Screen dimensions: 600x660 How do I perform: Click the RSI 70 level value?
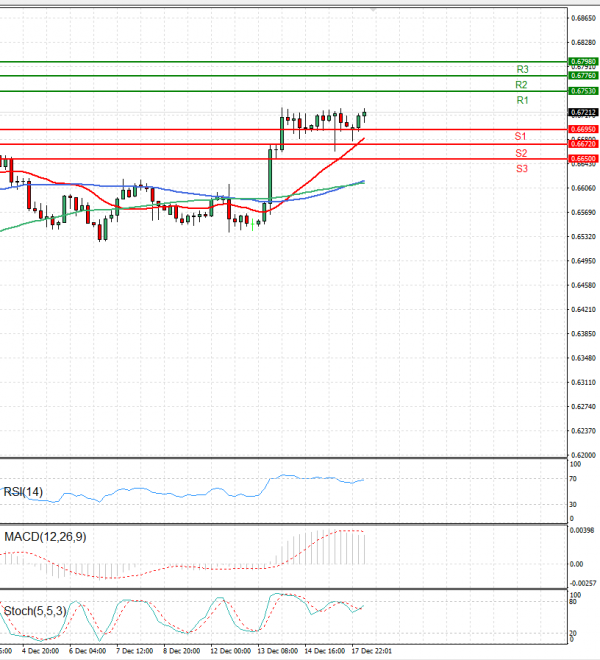pyautogui.click(x=573, y=479)
